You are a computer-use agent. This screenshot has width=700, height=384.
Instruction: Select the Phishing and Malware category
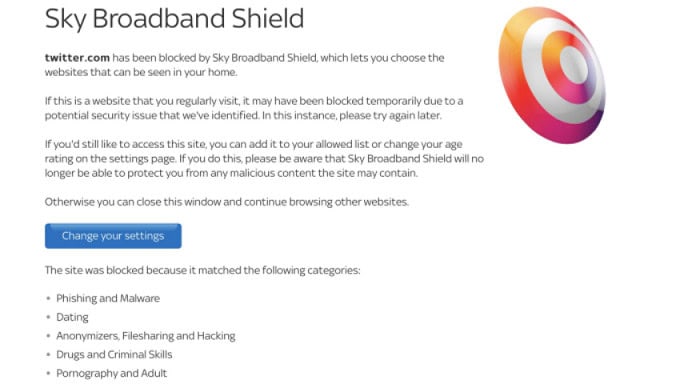pos(108,298)
